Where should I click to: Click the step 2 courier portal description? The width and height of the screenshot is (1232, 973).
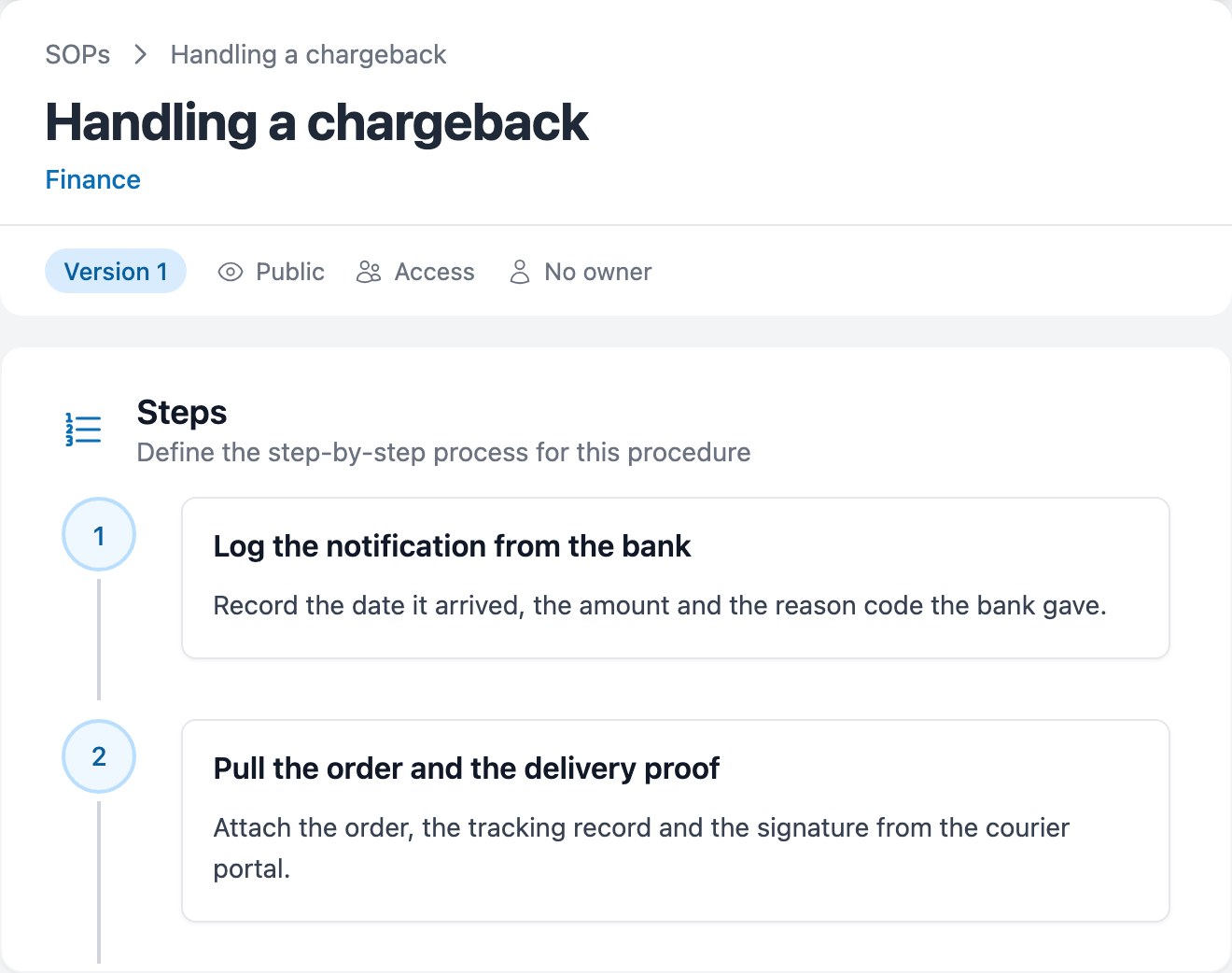tap(641, 848)
